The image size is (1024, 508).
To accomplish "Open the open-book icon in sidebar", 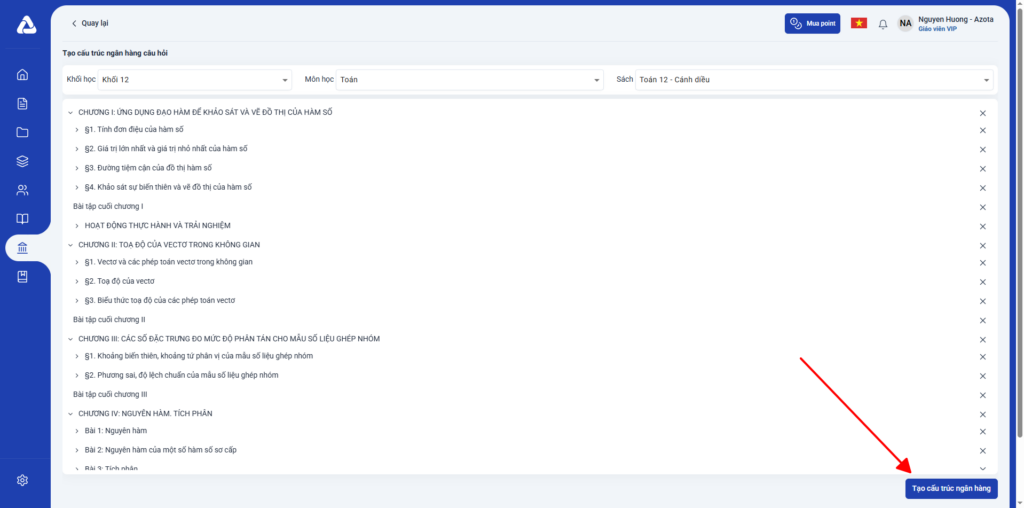I will coord(23,219).
